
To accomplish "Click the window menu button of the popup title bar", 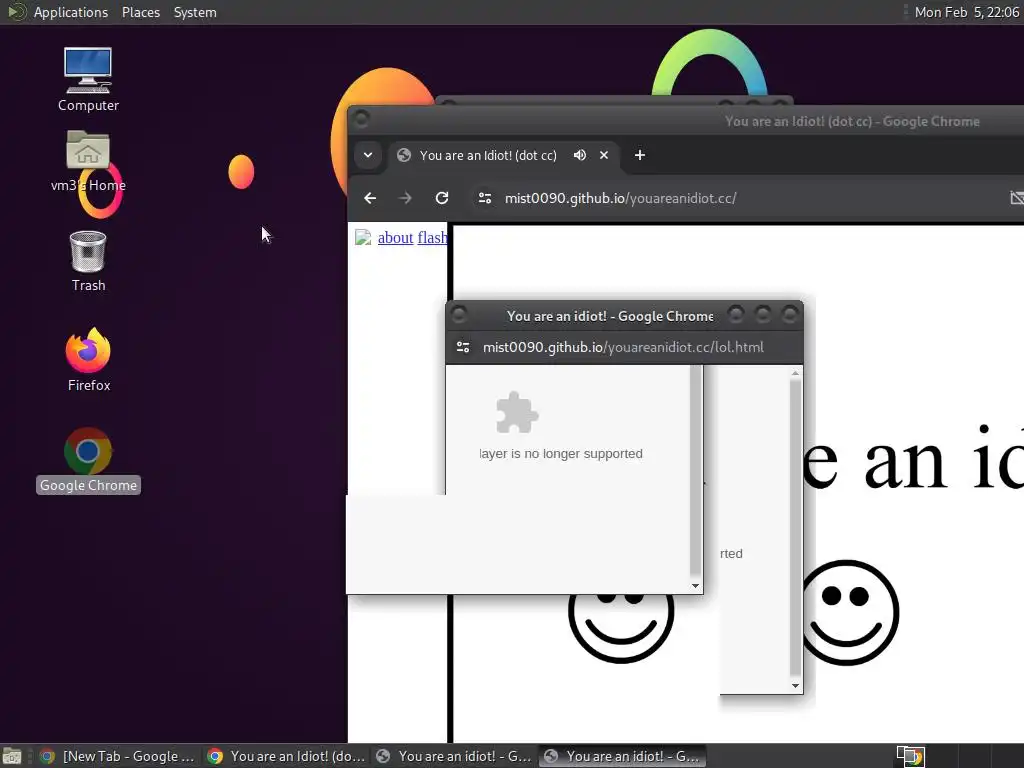I will [459, 315].
